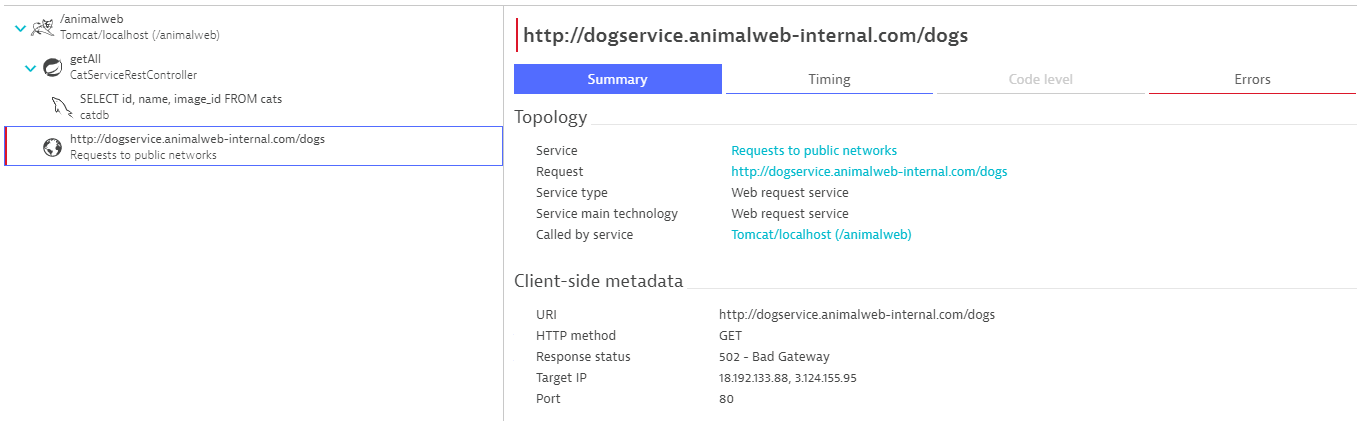Follow the Tomcat/localhost (/animalweb) caller link
This screenshot has height=421, width=1357.
[x=821, y=234]
